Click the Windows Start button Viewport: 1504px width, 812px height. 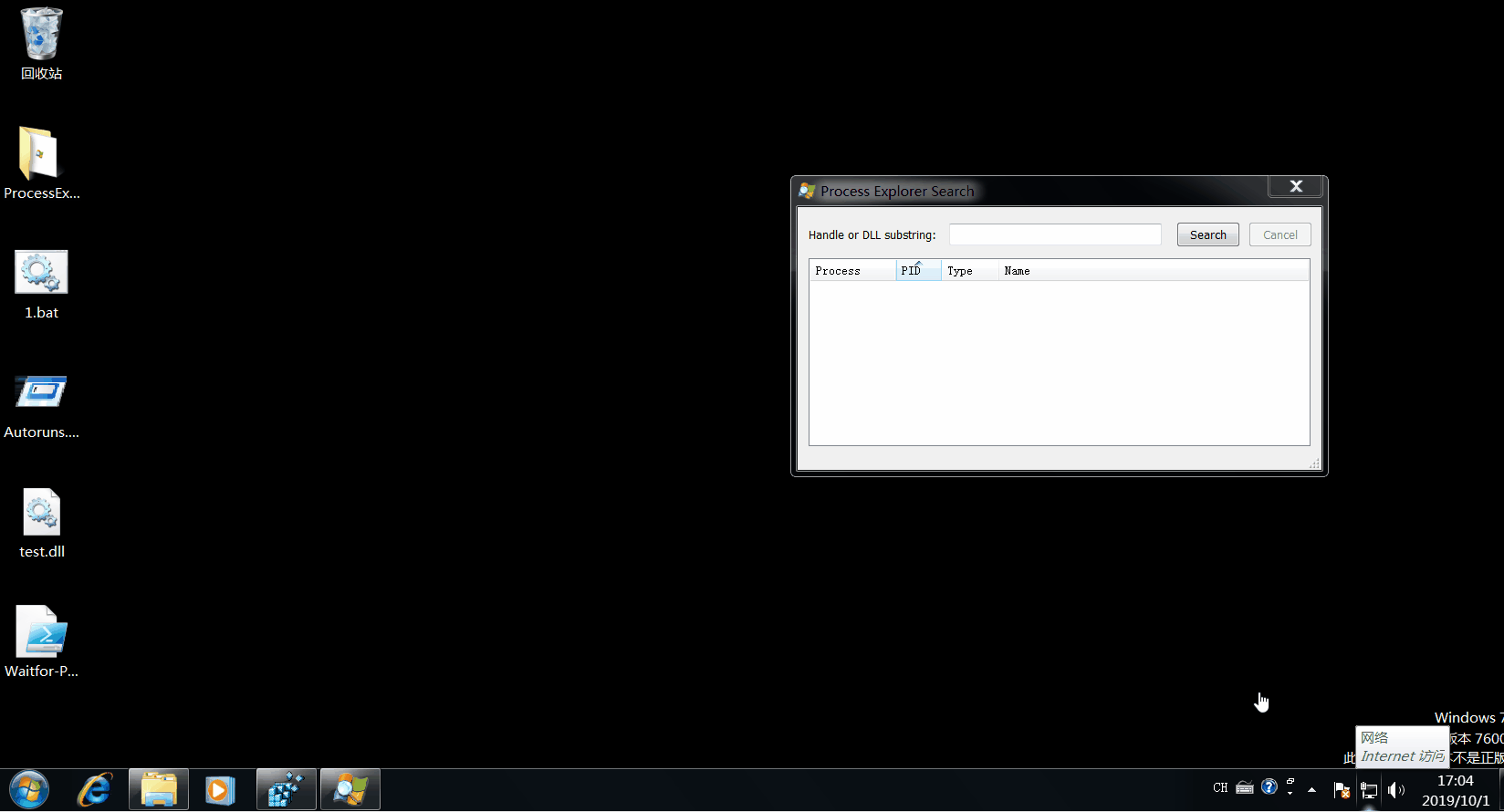[29, 789]
